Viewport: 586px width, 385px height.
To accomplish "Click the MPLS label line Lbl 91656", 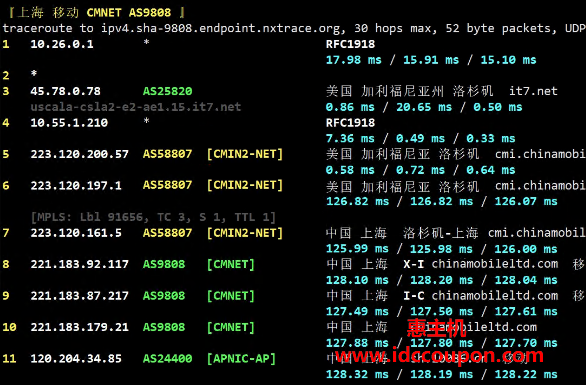I will [153, 217].
